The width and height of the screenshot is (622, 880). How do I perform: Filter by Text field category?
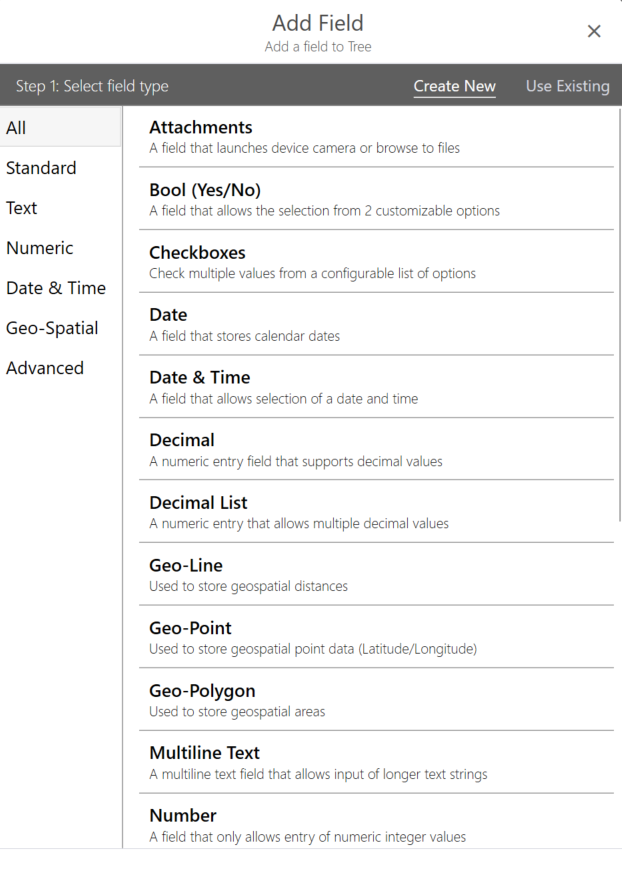click(x=22, y=208)
